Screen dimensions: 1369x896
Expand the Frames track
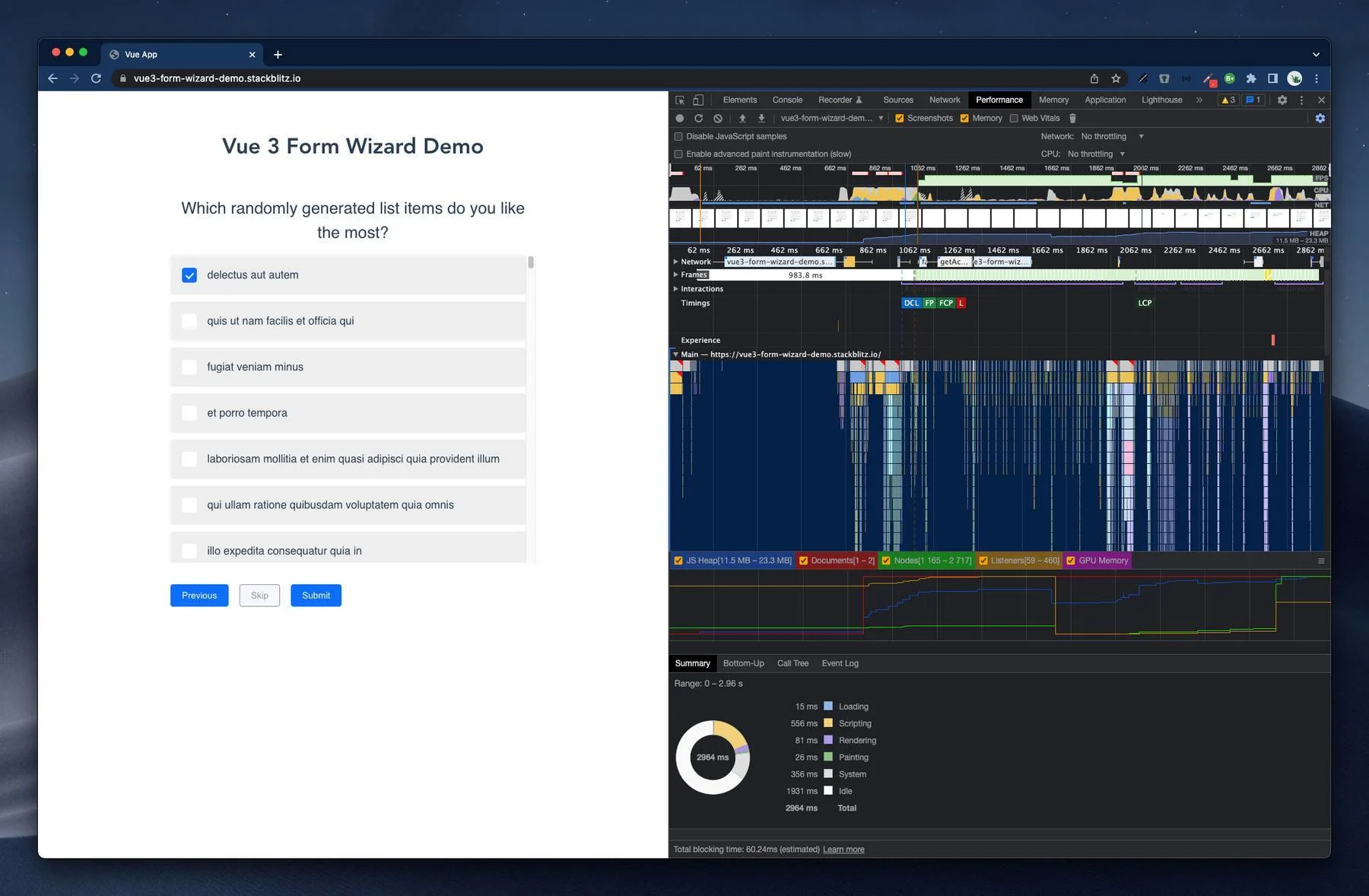click(675, 275)
